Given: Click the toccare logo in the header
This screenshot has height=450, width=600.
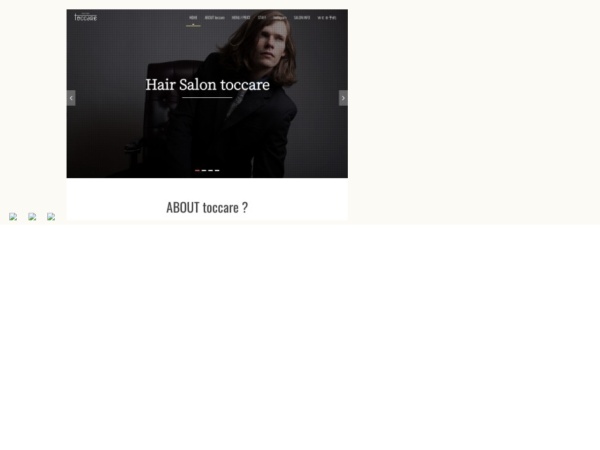Looking at the screenshot, I should [86, 17].
